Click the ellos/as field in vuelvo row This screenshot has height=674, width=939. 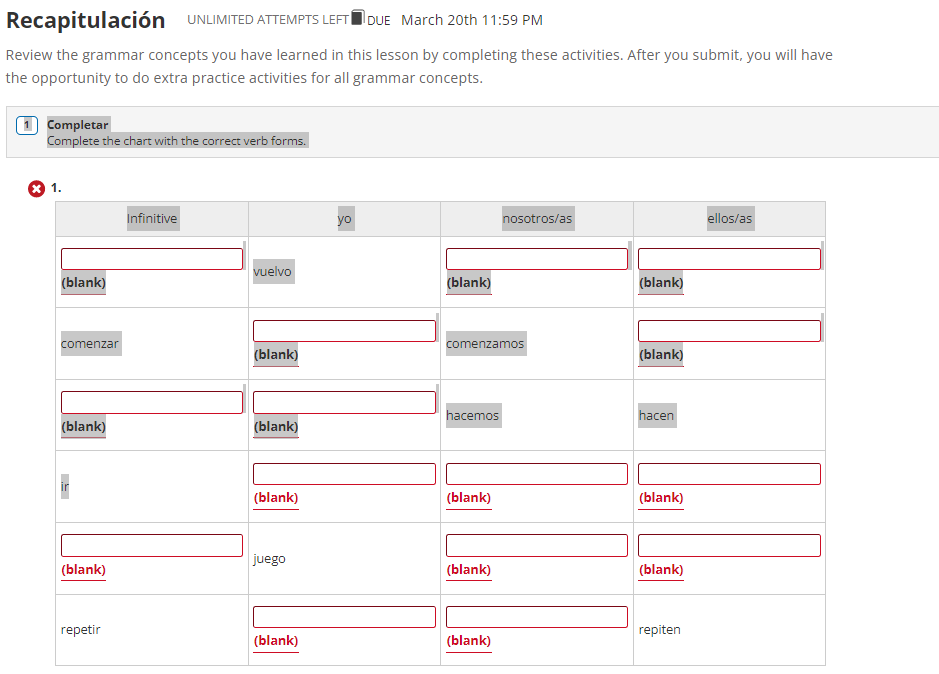[x=729, y=259]
